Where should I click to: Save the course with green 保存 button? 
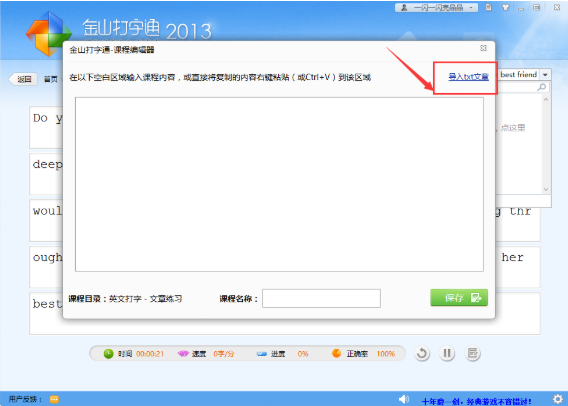click(459, 298)
